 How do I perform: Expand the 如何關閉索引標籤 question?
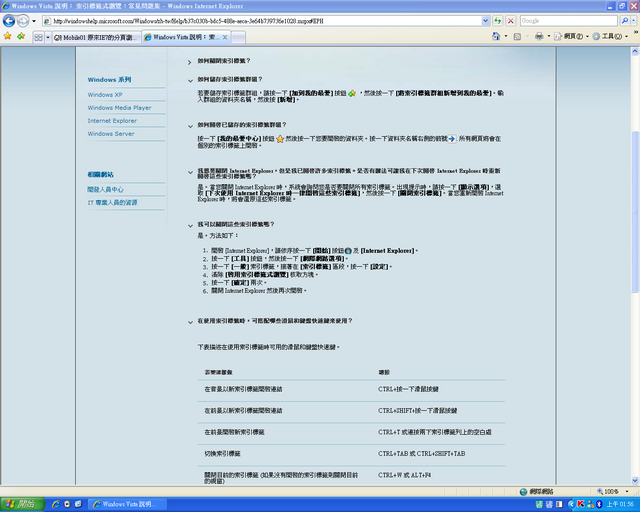(x=190, y=62)
